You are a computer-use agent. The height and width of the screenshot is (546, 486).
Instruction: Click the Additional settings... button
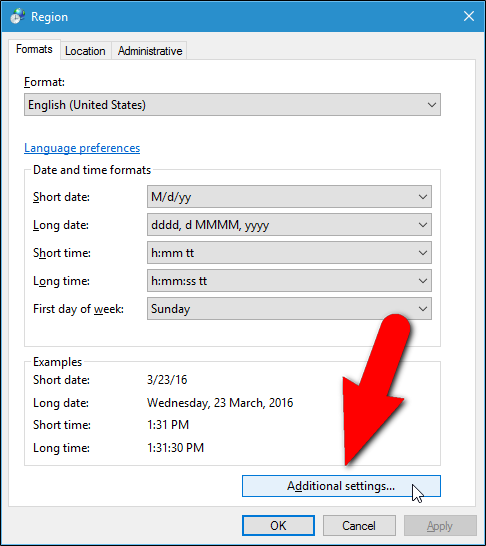pos(341,486)
